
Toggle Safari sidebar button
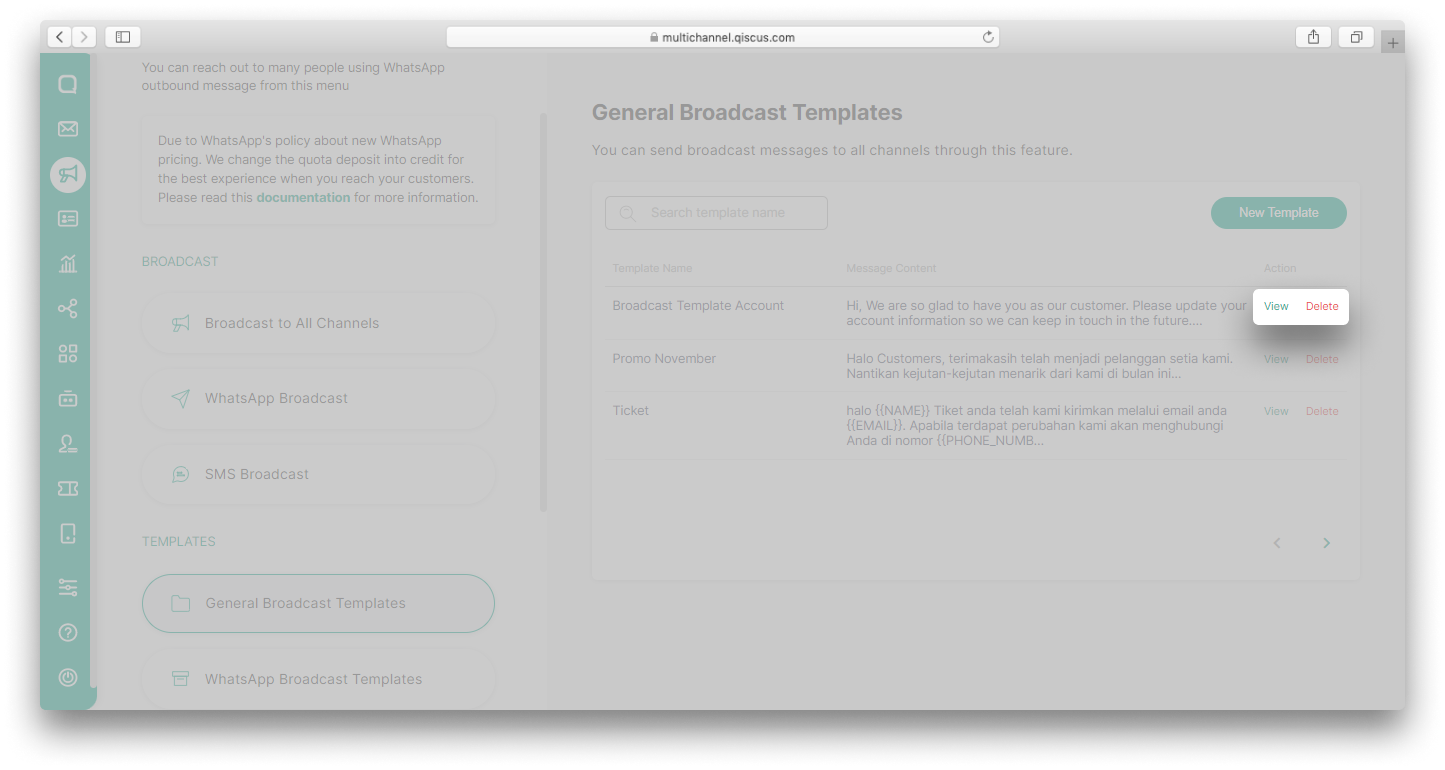[122, 37]
